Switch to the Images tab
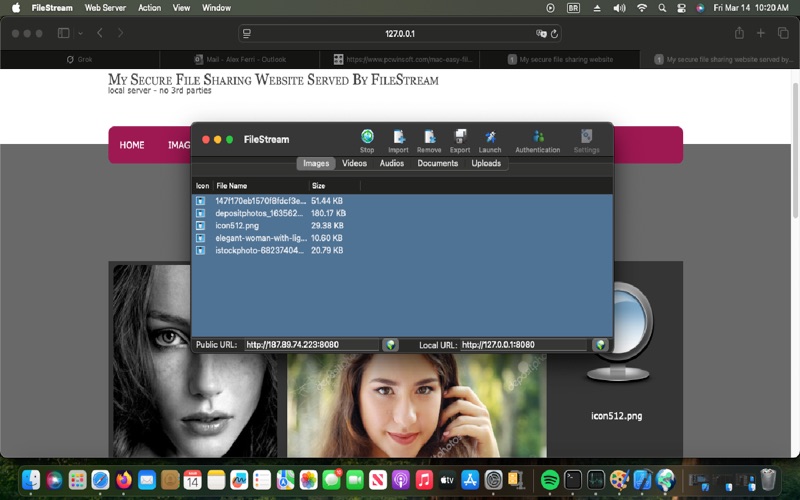This screenshot has width=800, height=500. (x=316, y=163)
